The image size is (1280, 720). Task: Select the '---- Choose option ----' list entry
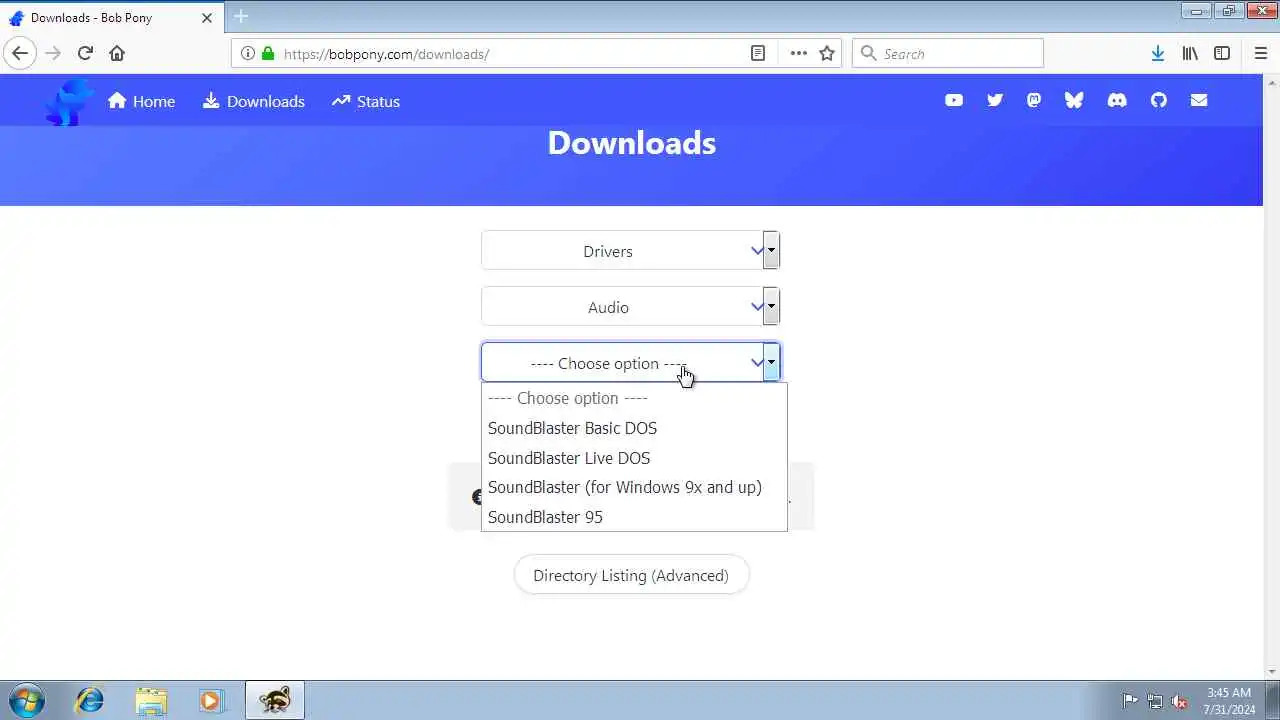pos(634,398)
